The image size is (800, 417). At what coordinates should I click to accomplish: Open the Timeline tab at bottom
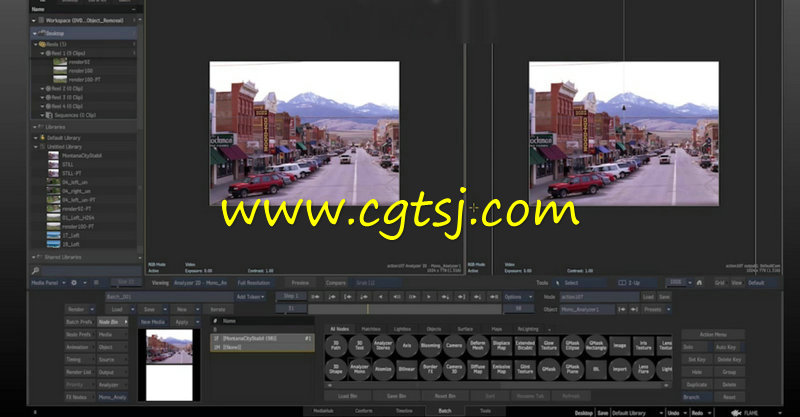pyautogui.click(x=404, y=411)
